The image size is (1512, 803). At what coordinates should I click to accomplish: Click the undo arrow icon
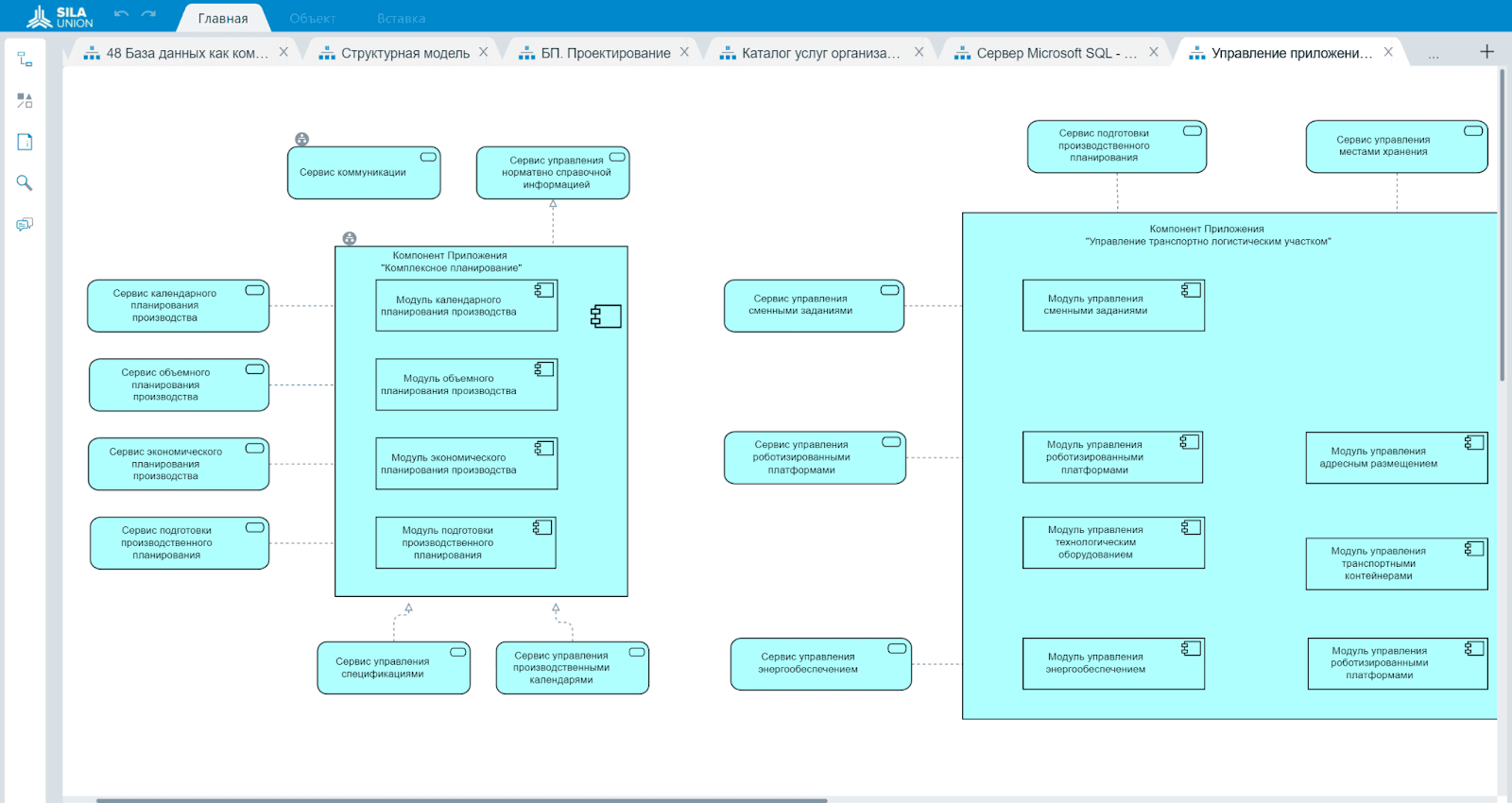tap(121, 14)
